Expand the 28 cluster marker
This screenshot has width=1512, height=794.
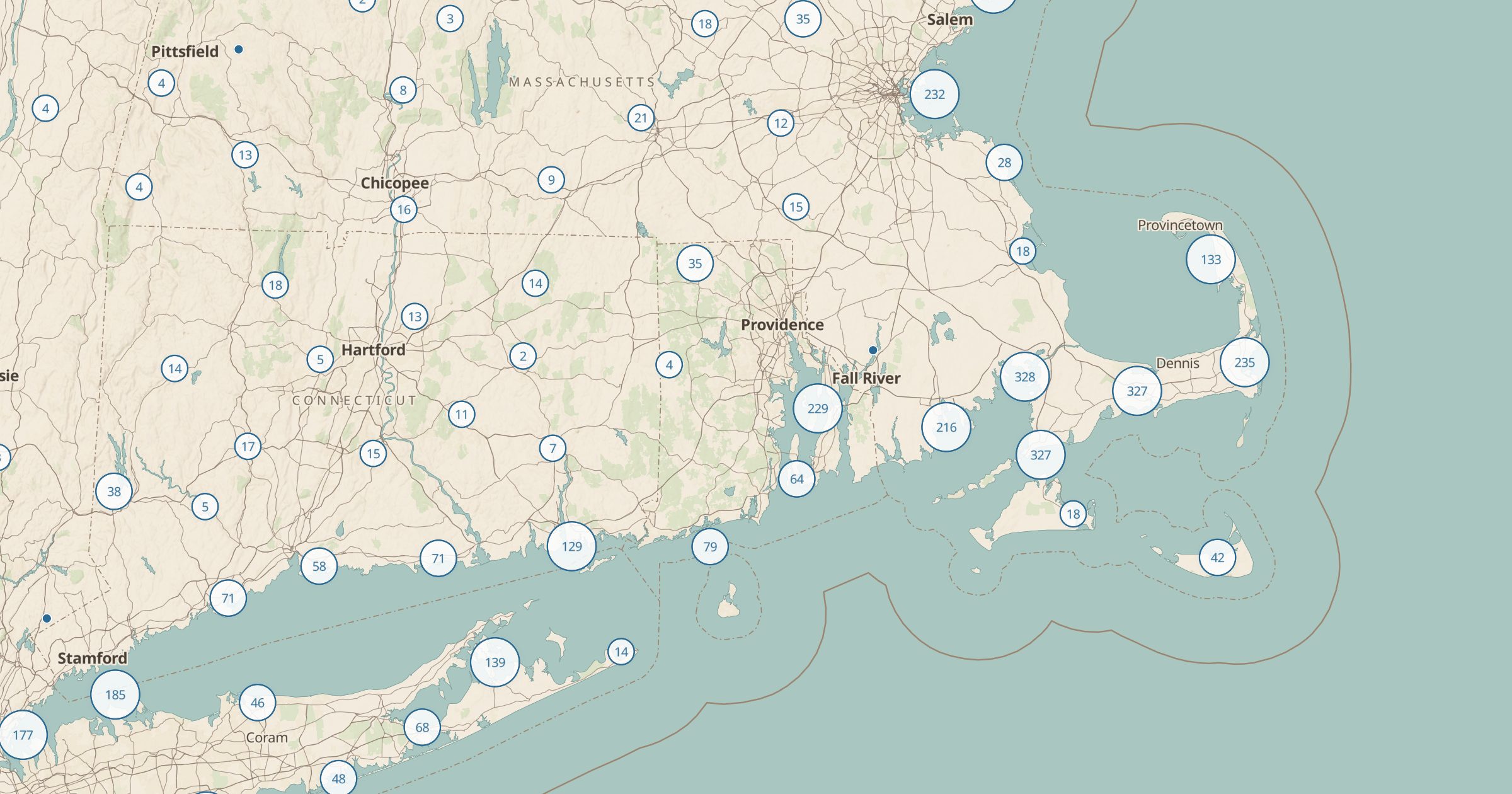(1004, 163)
